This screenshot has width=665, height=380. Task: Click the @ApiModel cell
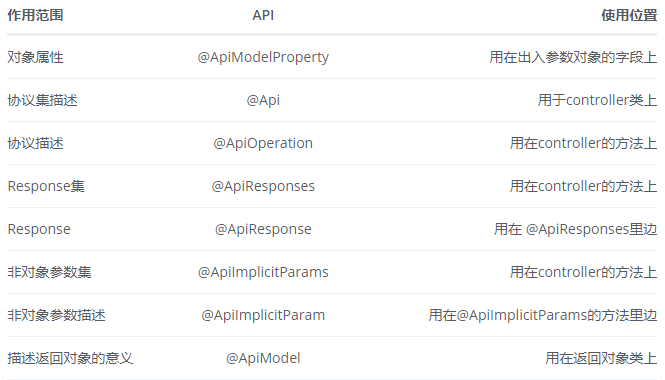(263, 358)
